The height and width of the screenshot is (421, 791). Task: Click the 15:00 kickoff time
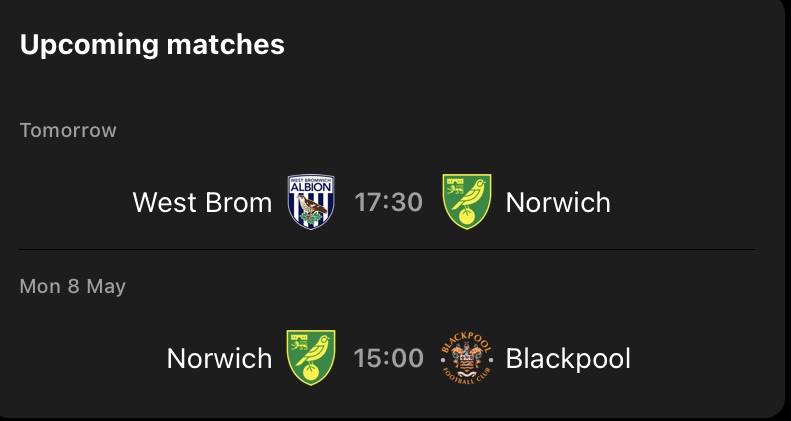[x=389, y=359]
